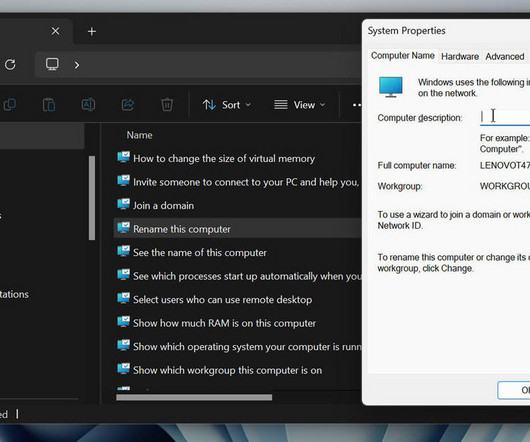
Task: Click the full computer name LENOVOT47 value
Action: (x=505, y=165)
